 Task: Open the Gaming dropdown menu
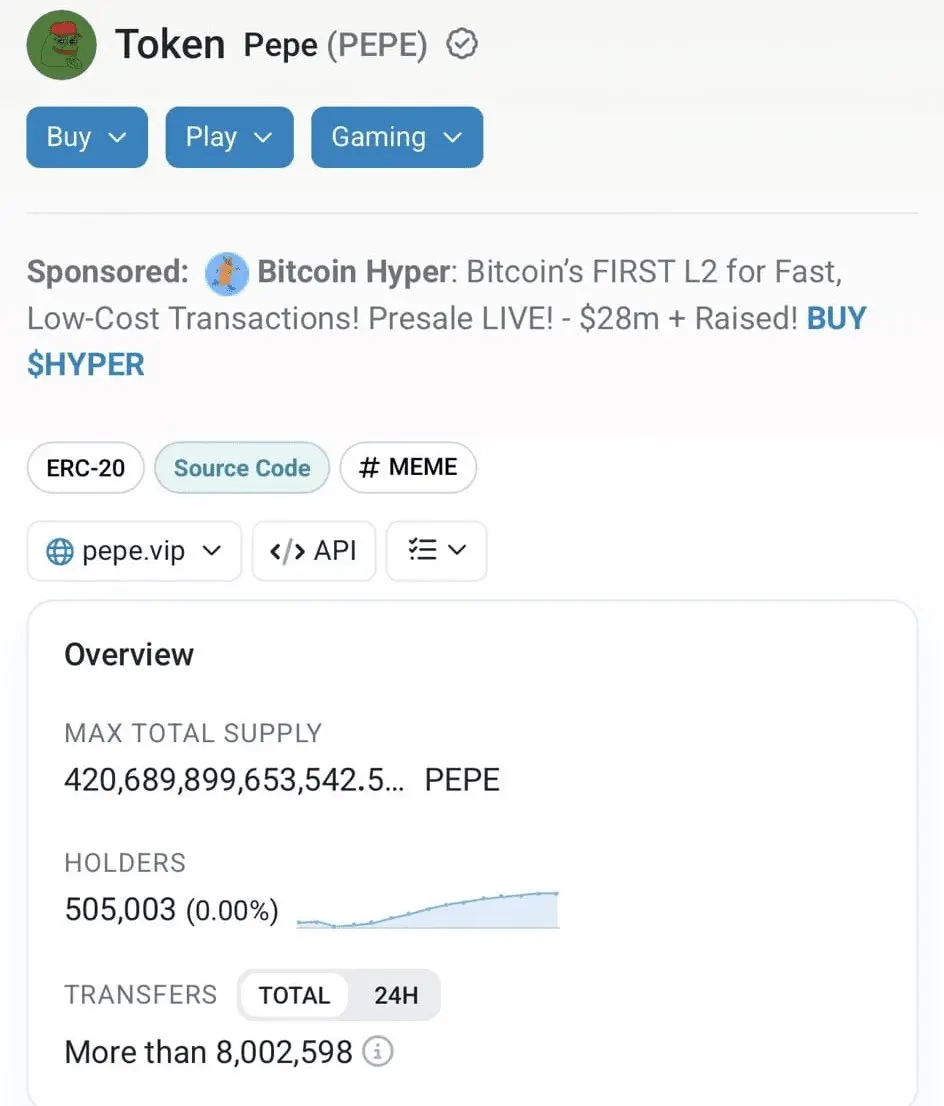pos(396,137)
